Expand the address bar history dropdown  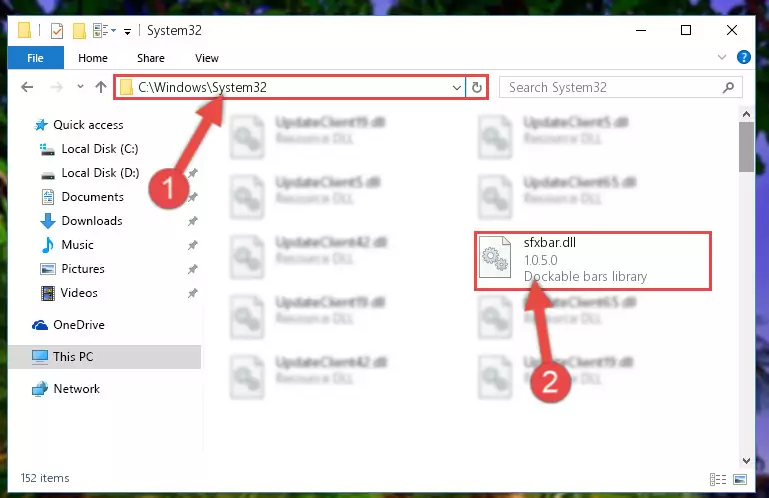pos(457,88)
